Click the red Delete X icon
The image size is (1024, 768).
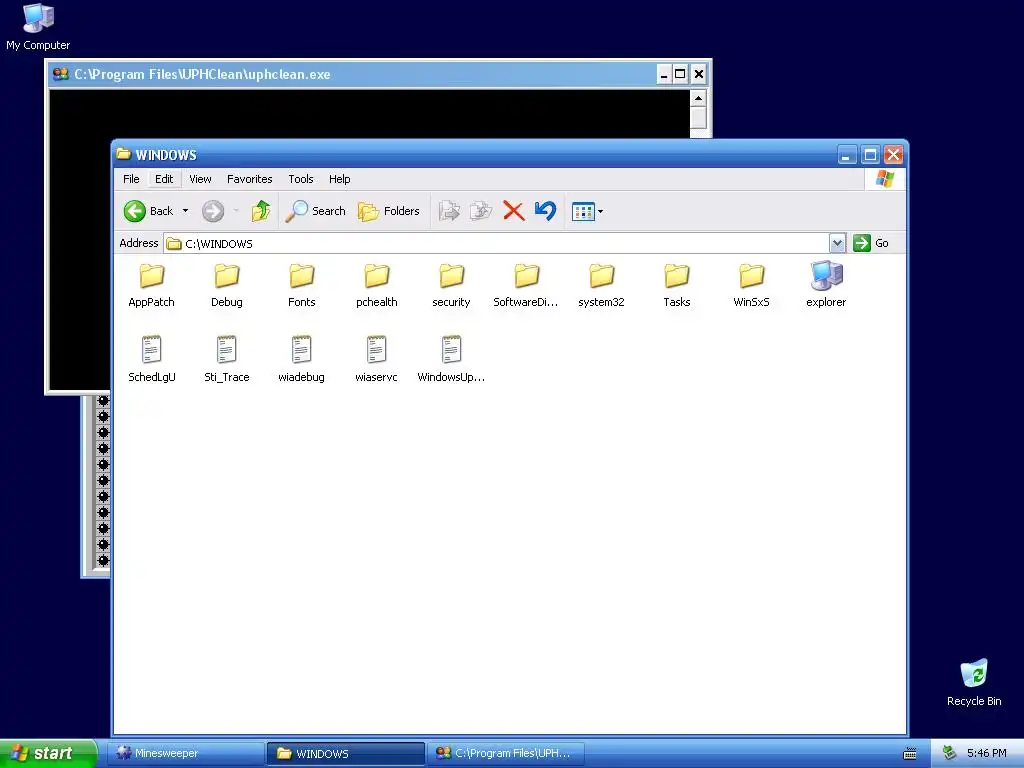point(513,211)
